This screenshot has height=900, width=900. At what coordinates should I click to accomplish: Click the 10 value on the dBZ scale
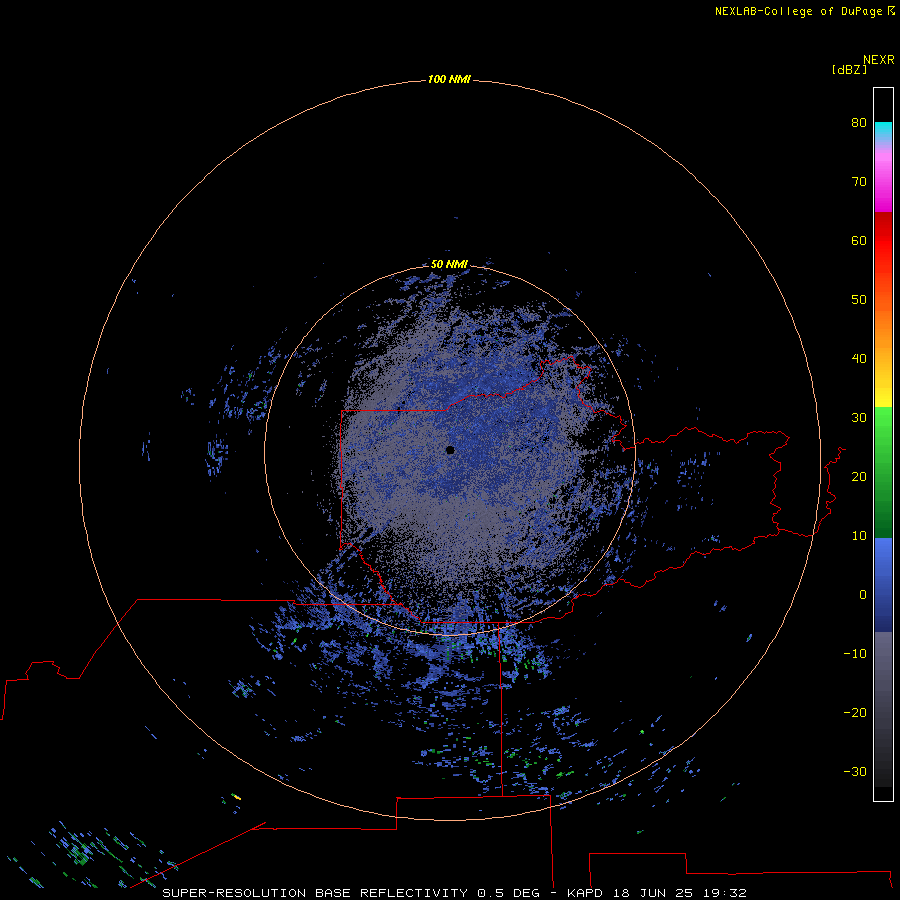pos(859,536)
